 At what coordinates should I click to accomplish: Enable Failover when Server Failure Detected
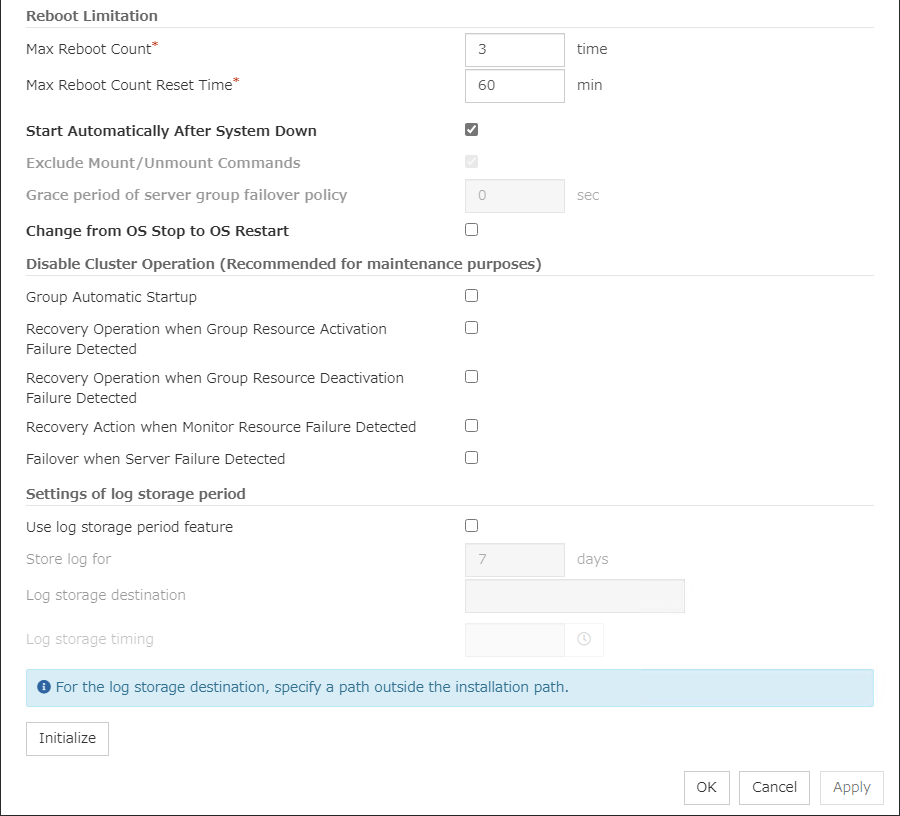[x=472, y=458]
